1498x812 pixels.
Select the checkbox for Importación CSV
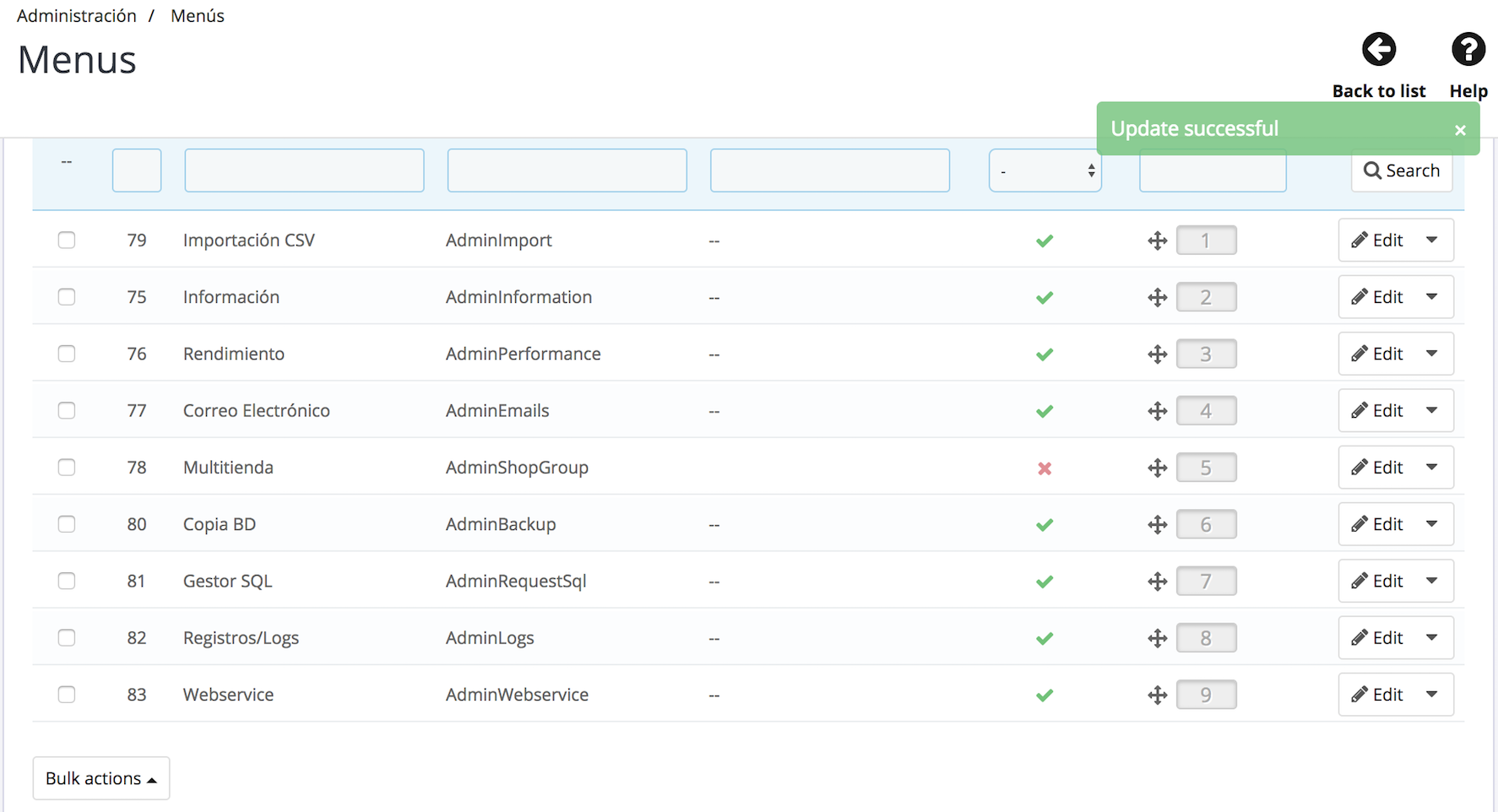click(x=67, y=241)
